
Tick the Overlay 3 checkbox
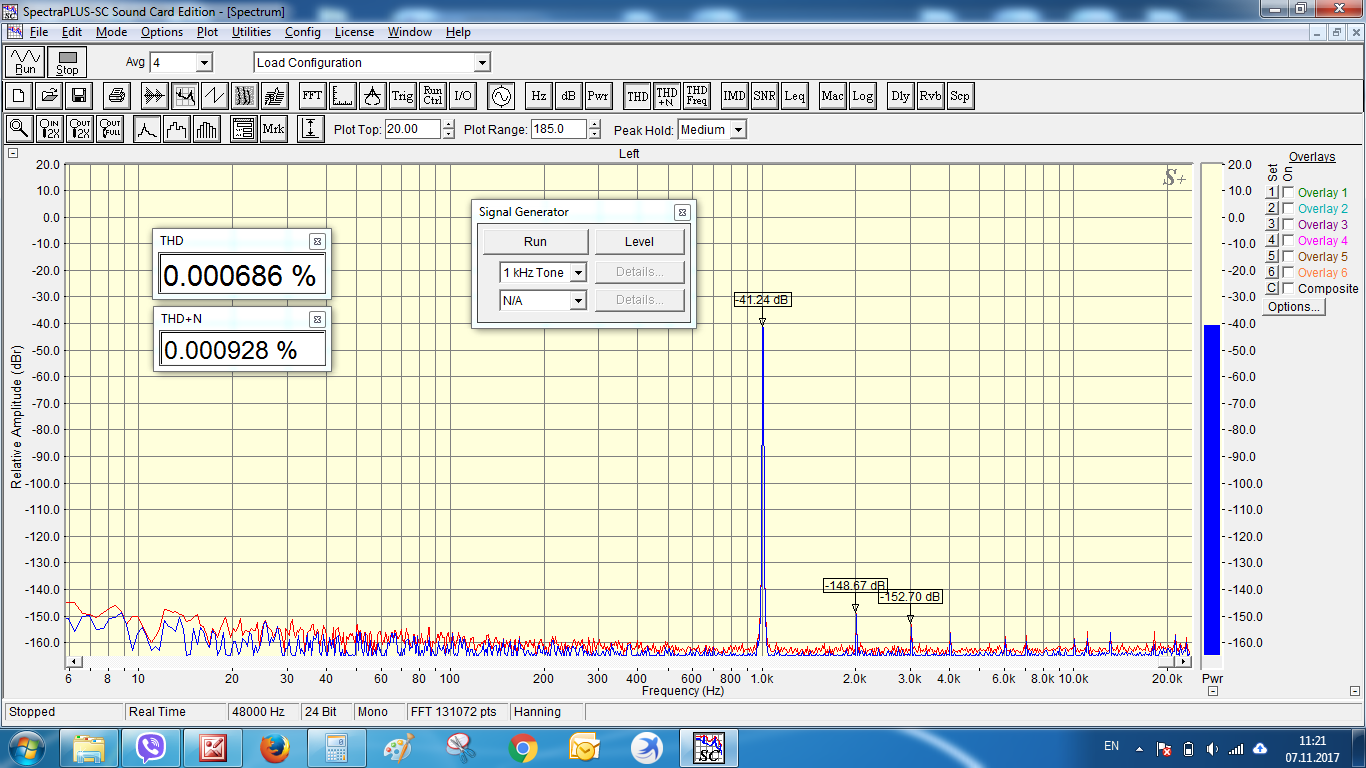click(x=1288, y=225)
